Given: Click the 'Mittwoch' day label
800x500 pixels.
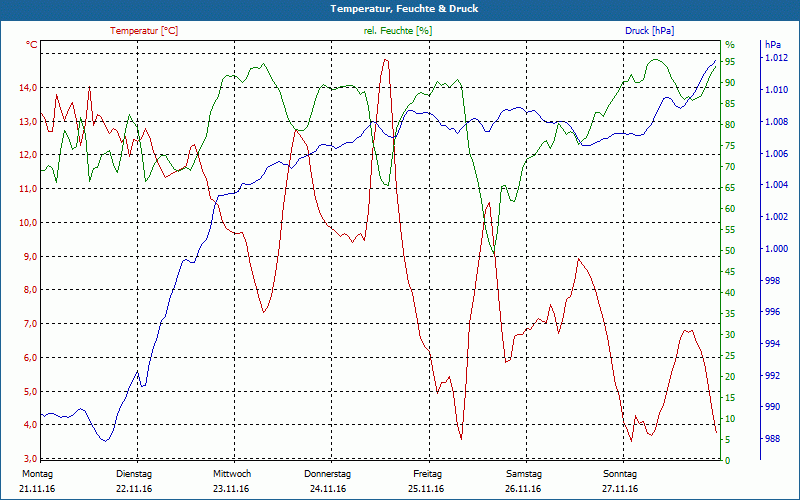Looking at the screenshot, I should 232,474.
